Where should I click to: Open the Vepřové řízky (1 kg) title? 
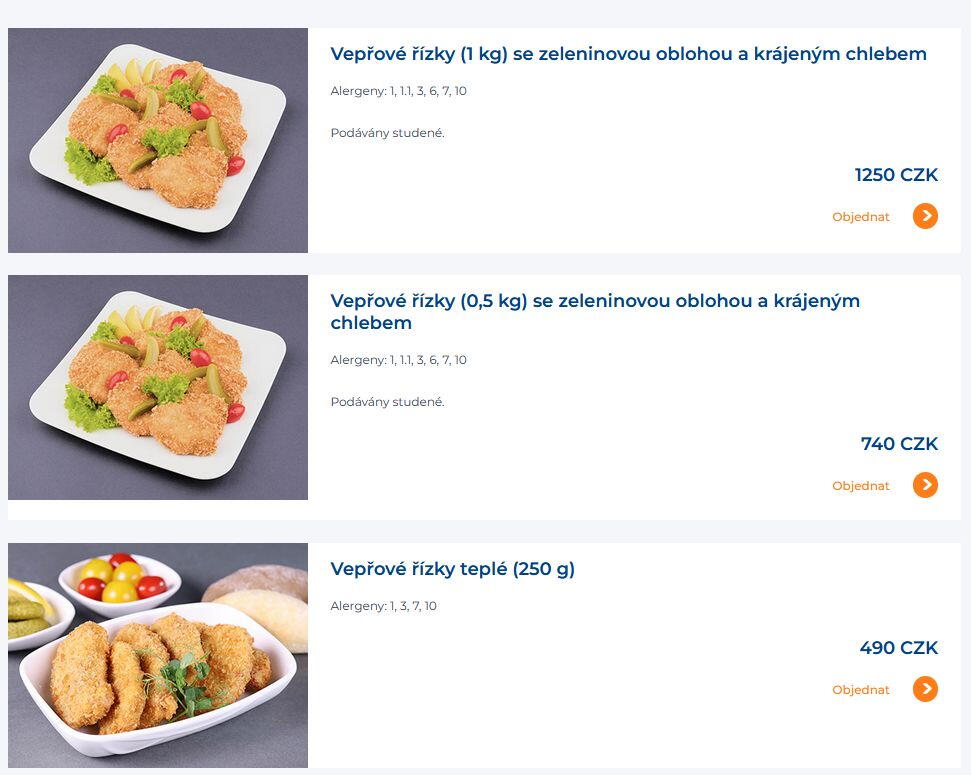[x=628, y=54]
